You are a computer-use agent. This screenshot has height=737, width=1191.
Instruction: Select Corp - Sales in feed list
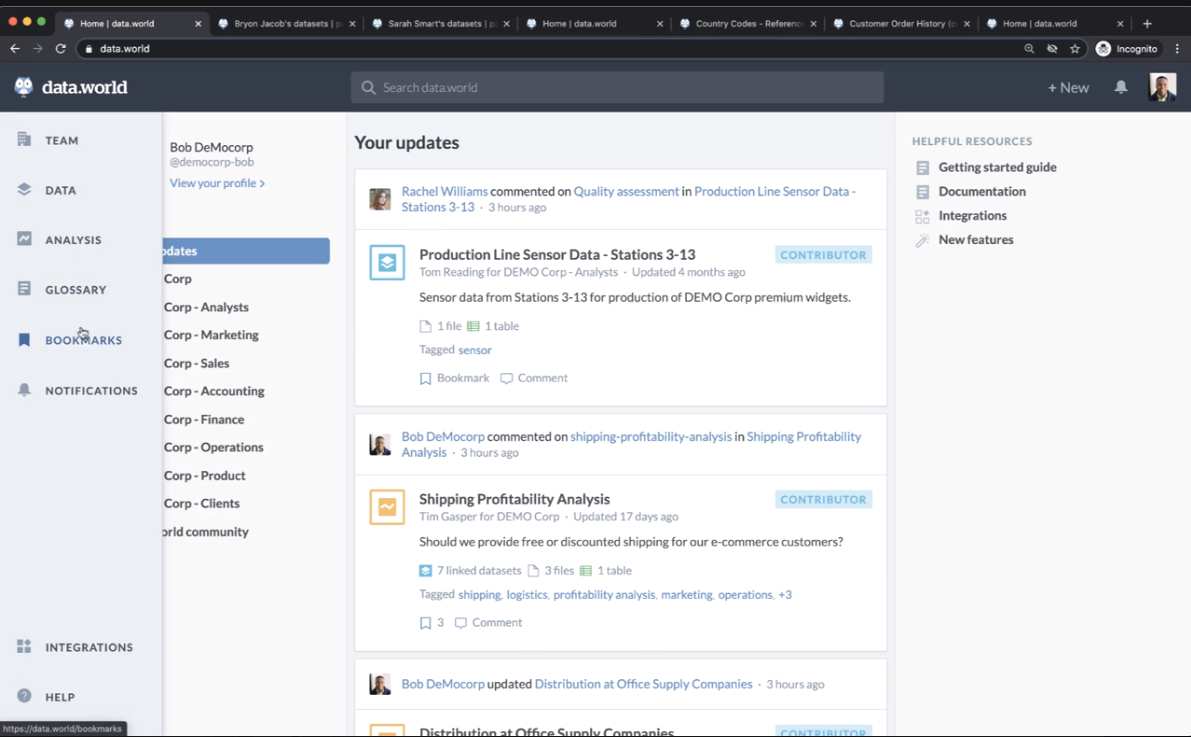196,363
